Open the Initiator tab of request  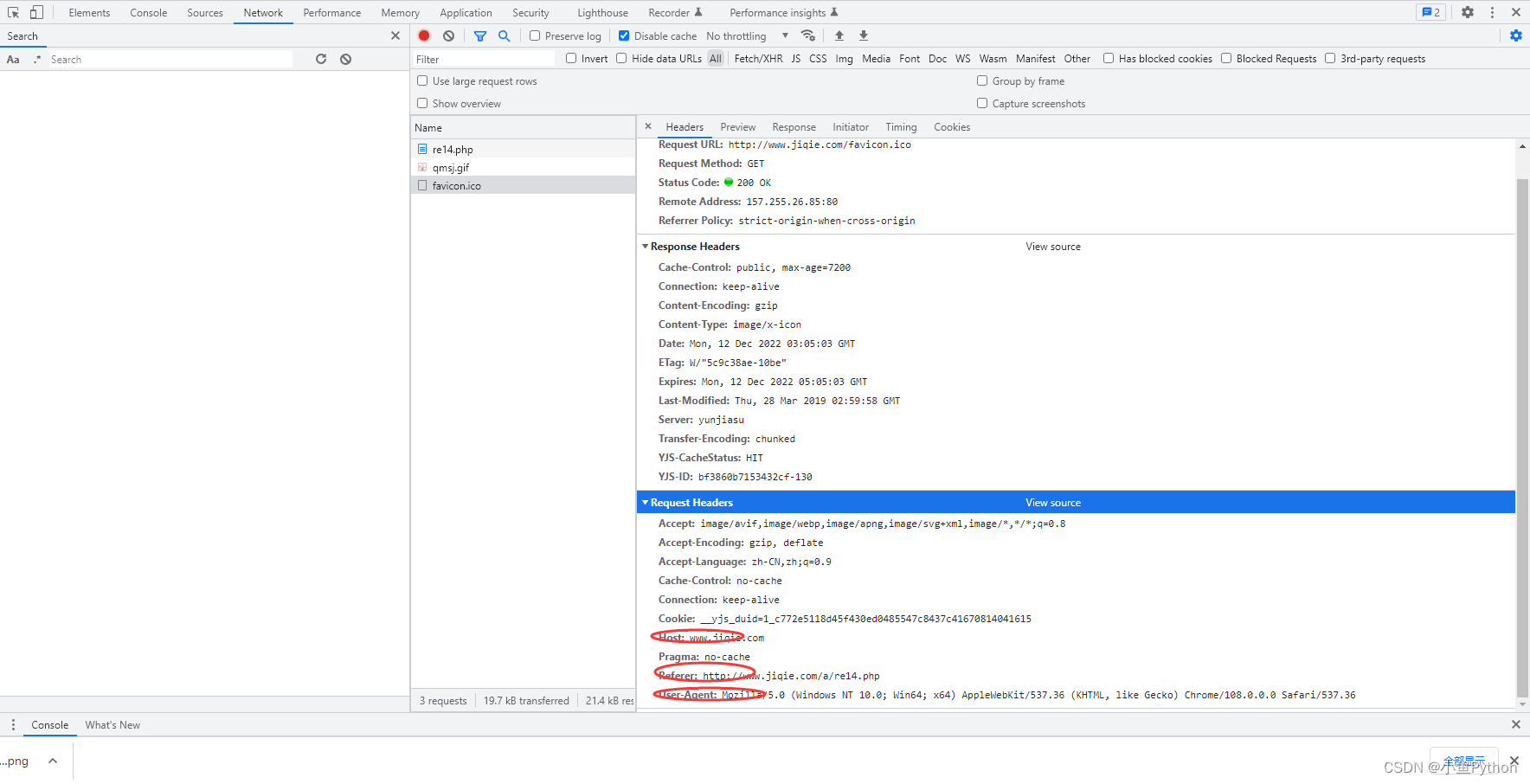(x=851, y=126)
